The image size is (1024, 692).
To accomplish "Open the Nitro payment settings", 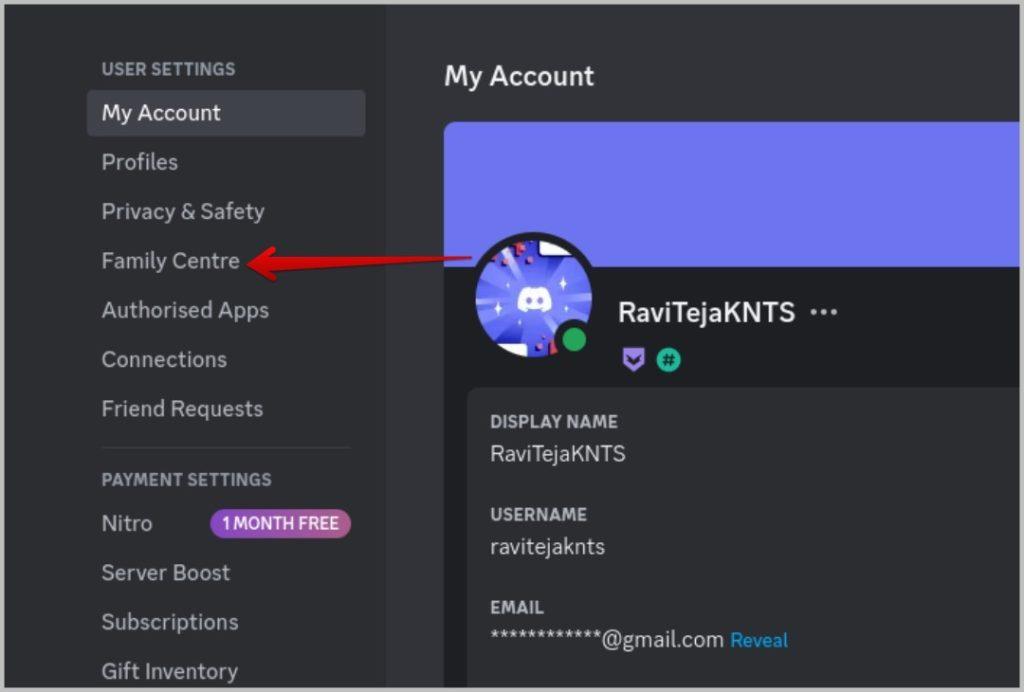I will [x=127, y=524].
